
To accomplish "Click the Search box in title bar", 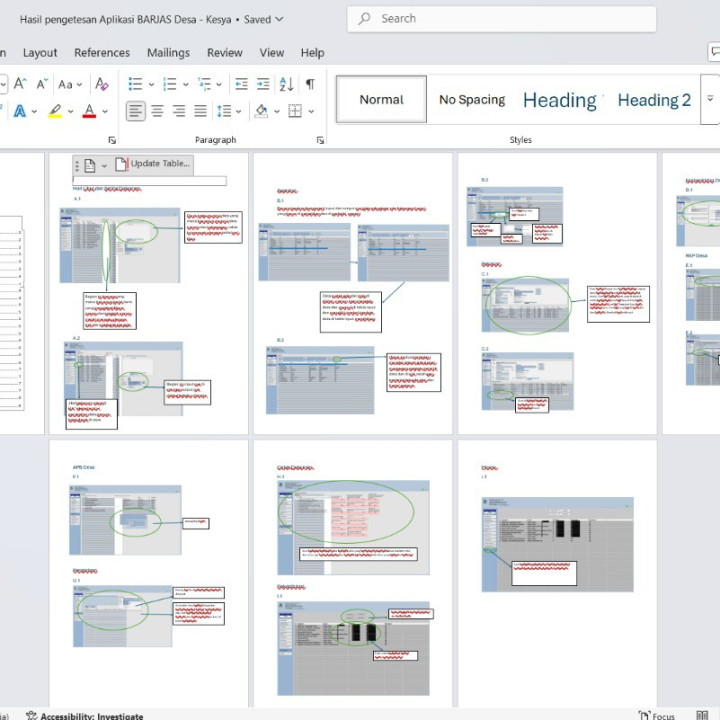I will tap(502, 18).
